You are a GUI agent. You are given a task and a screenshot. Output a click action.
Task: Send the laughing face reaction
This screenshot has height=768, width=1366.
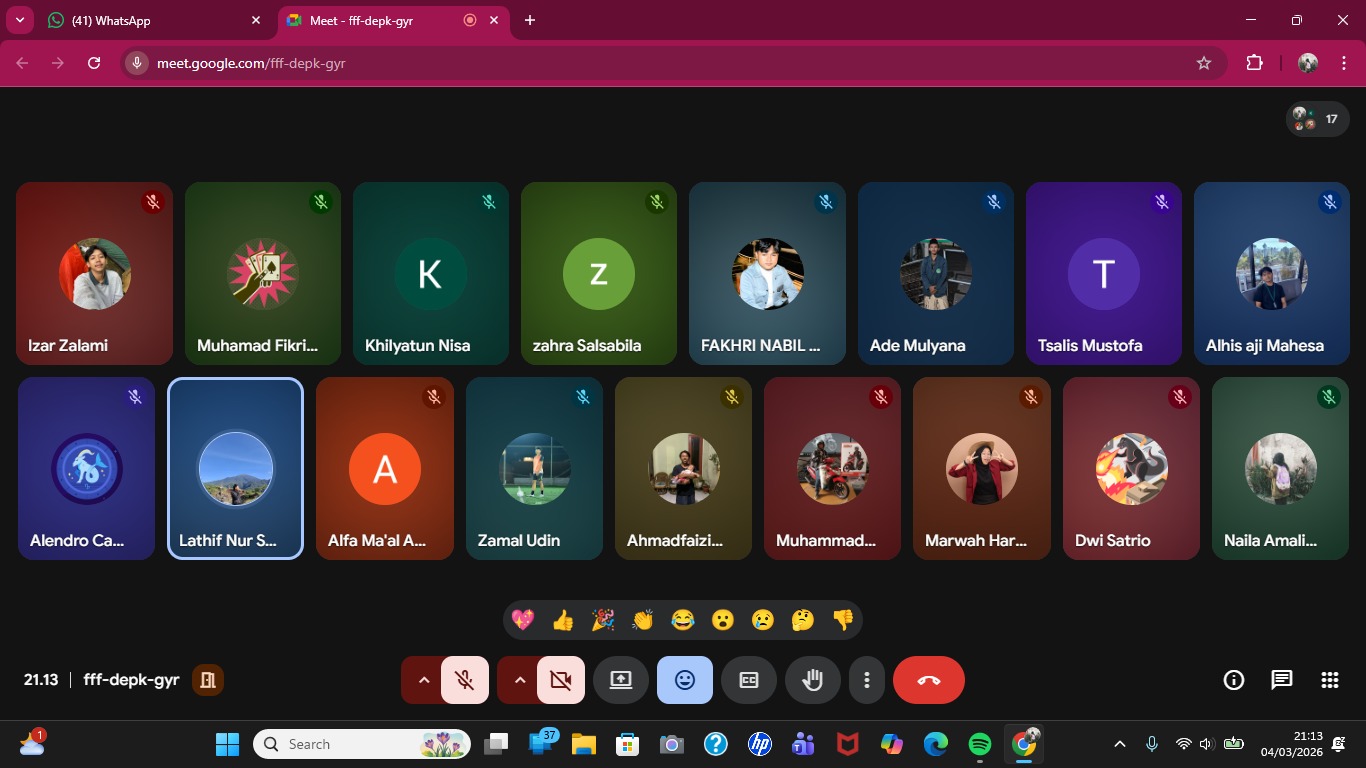coord(683,620)
